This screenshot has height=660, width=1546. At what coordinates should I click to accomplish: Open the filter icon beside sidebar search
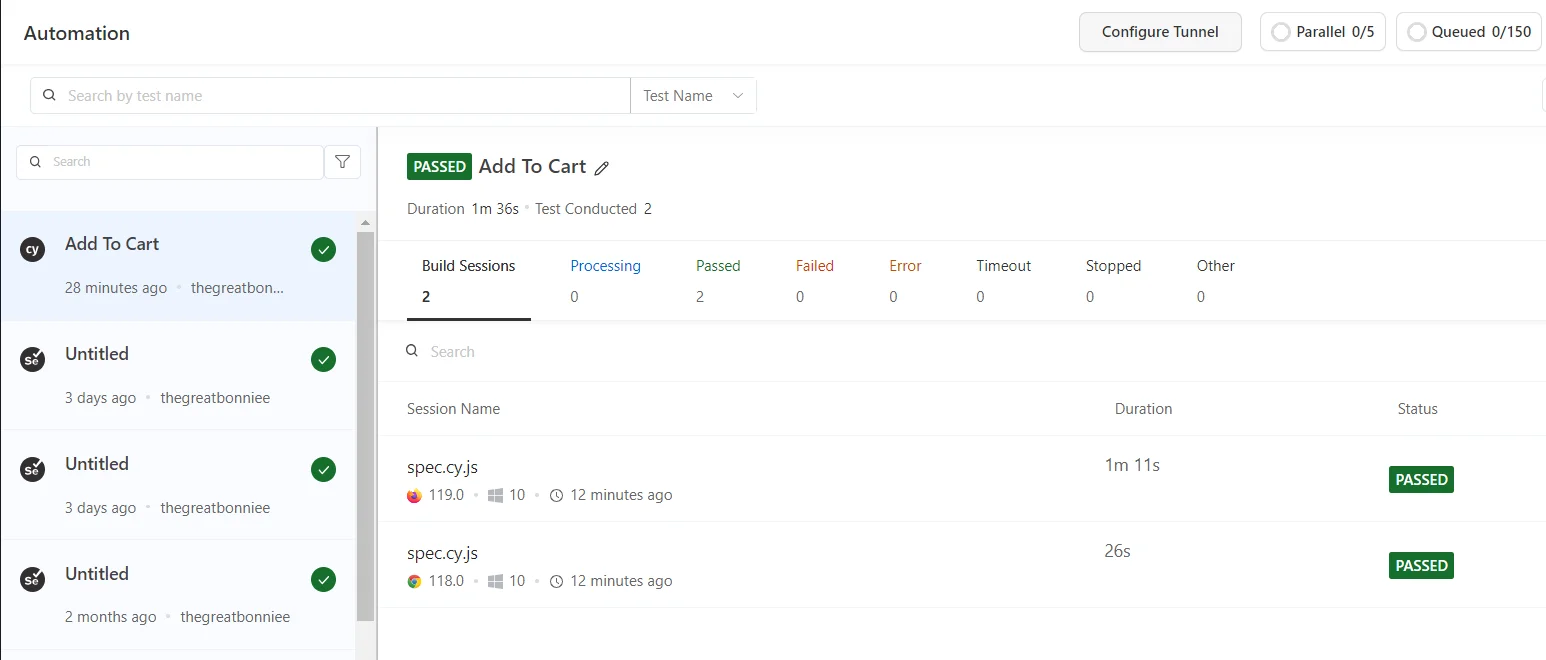[x=342, y=161]
